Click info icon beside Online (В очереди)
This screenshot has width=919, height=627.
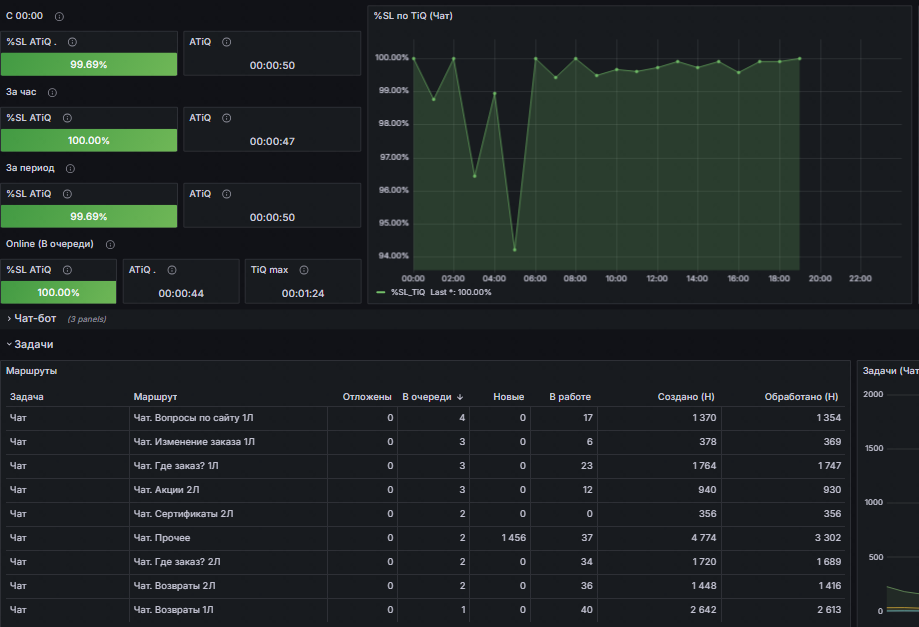110,244
